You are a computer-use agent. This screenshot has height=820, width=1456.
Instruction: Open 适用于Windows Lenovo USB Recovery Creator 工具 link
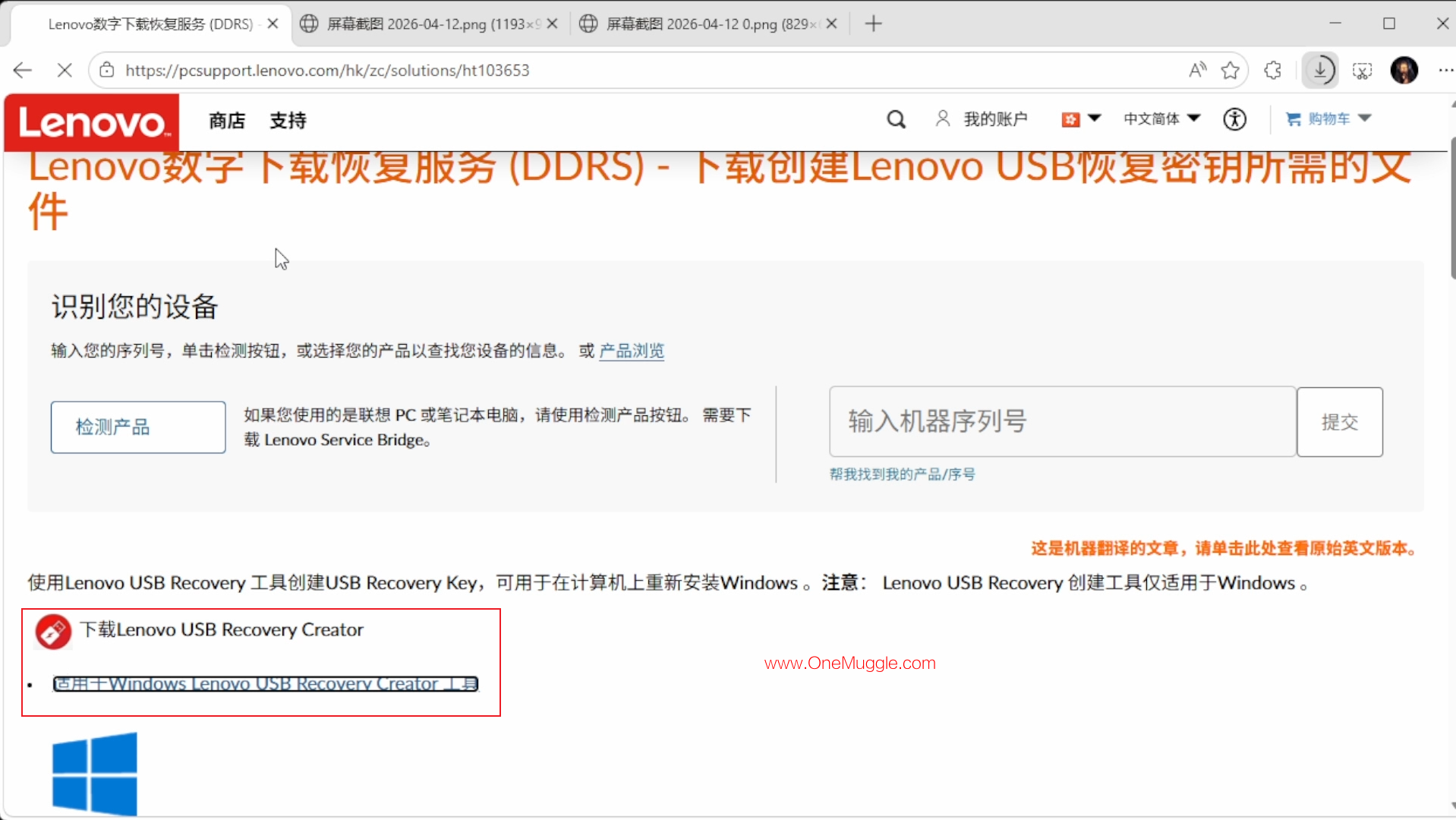point(266,684)
